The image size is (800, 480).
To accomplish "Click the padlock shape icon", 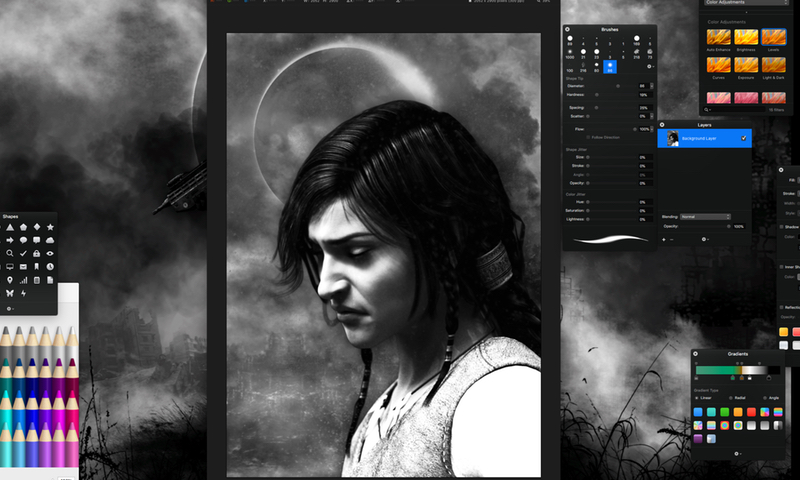I will coord(37,254).
